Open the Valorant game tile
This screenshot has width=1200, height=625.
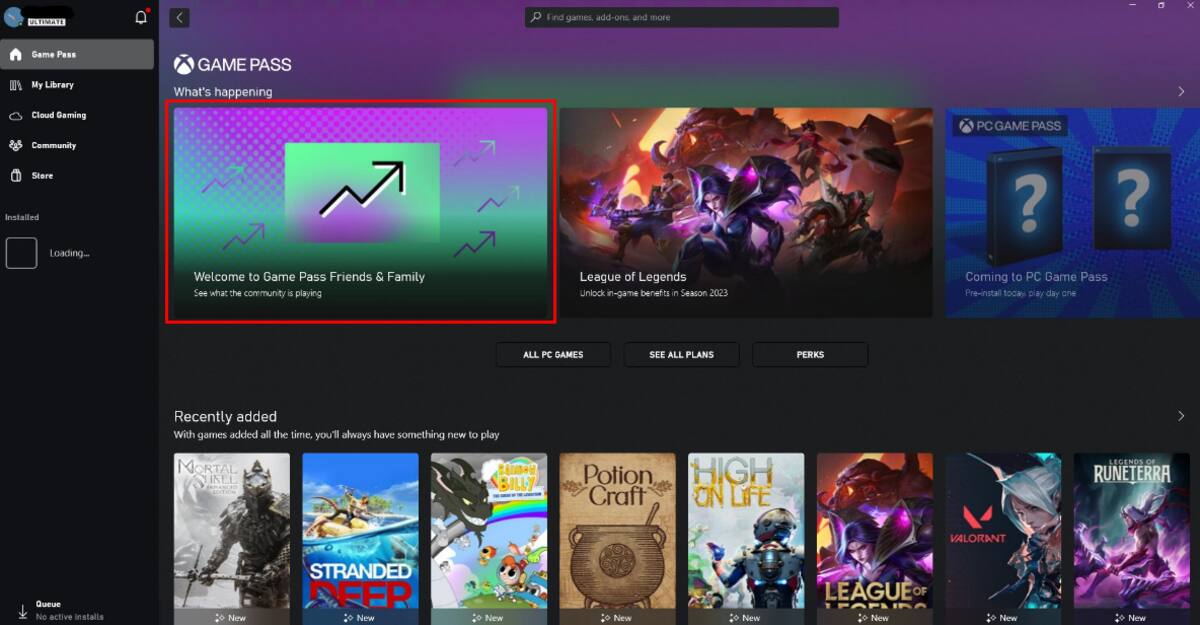1003,538
